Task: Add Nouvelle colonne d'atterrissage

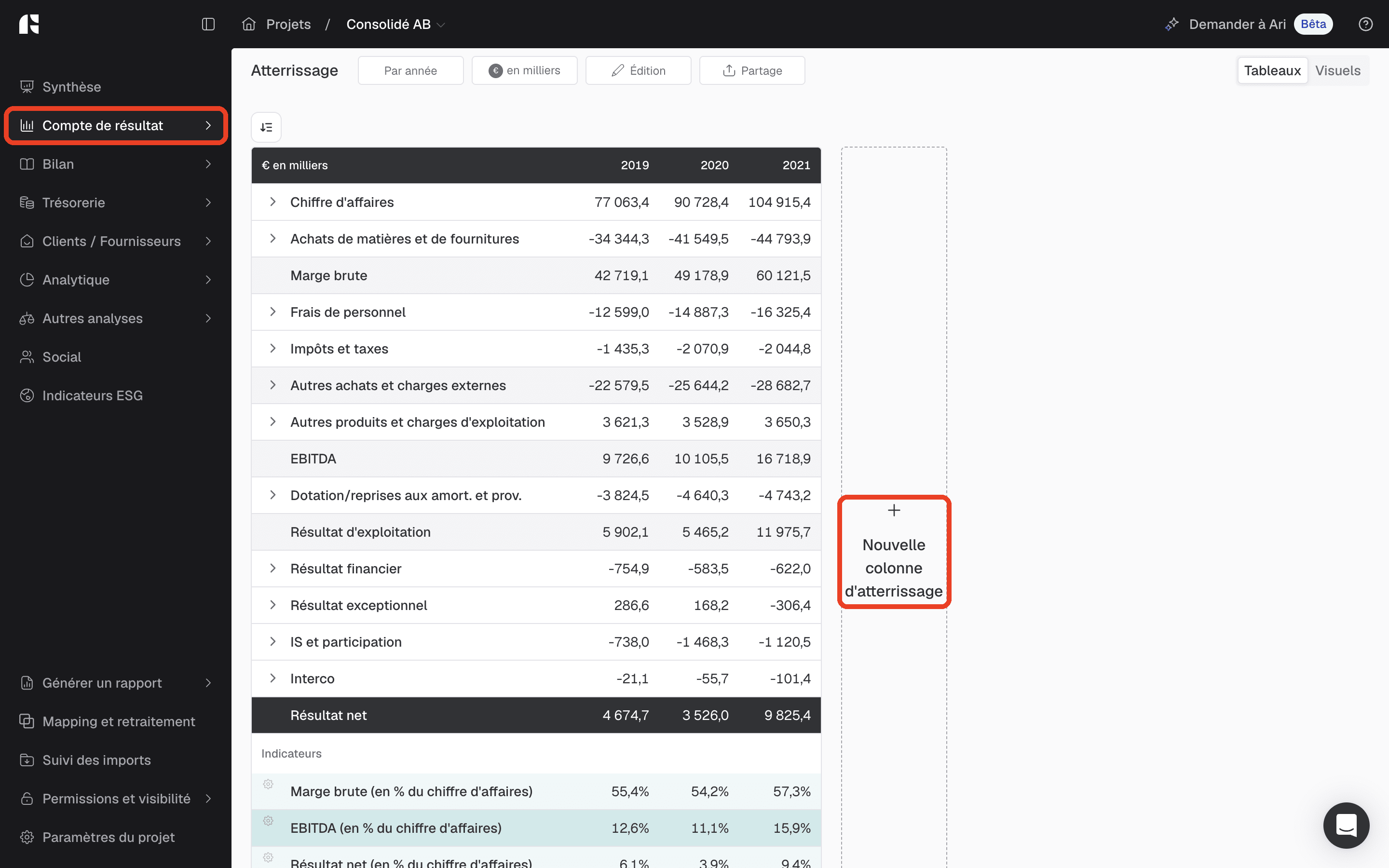Action: 894,552
